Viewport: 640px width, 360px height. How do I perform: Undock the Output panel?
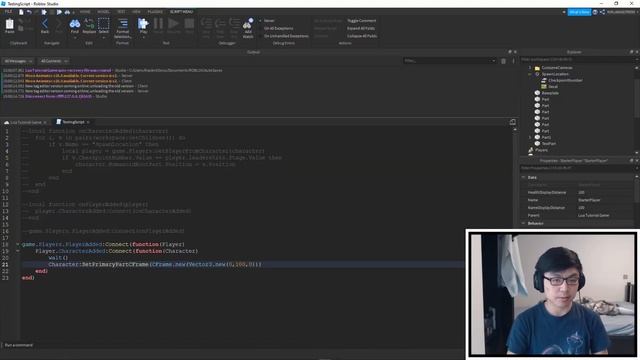pyautogui.click(x=510, y=52)
